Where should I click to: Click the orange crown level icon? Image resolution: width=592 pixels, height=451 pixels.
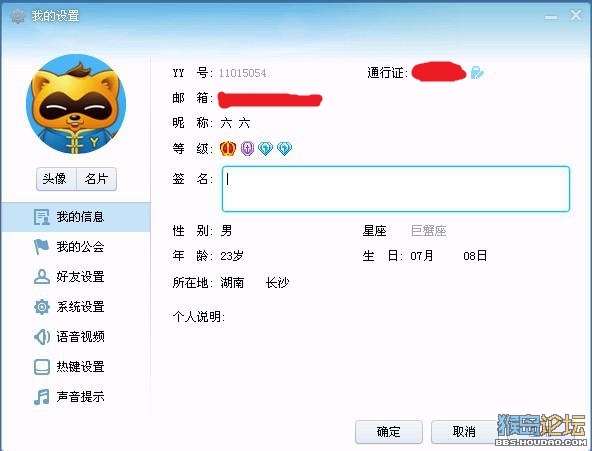point(228,148)
